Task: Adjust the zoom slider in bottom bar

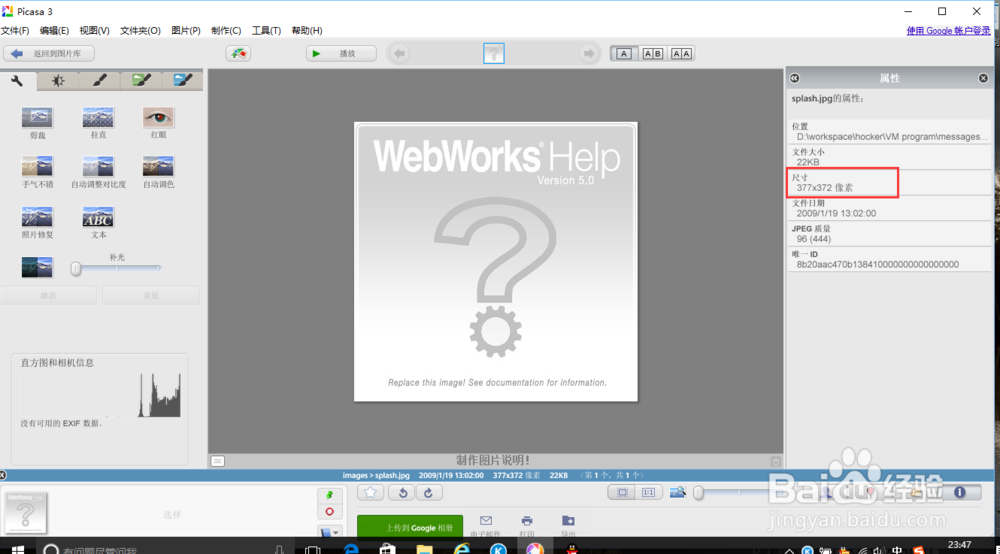Action: [740, 492]
